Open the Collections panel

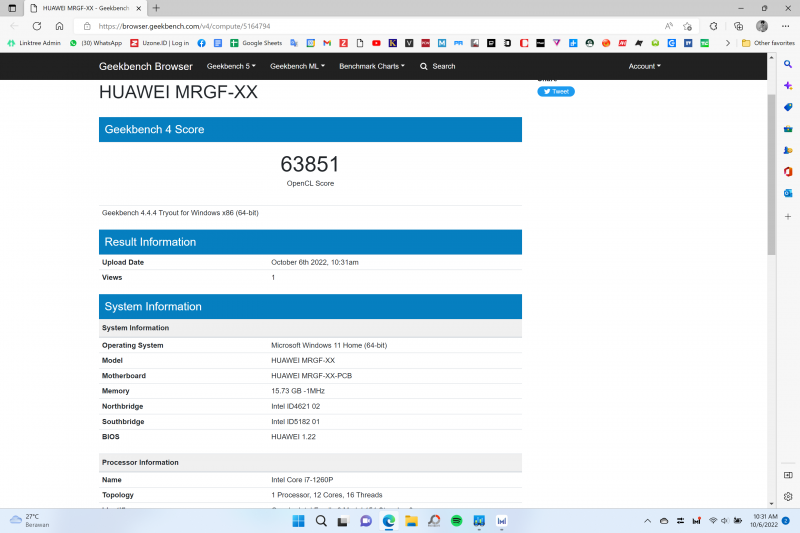738,26
